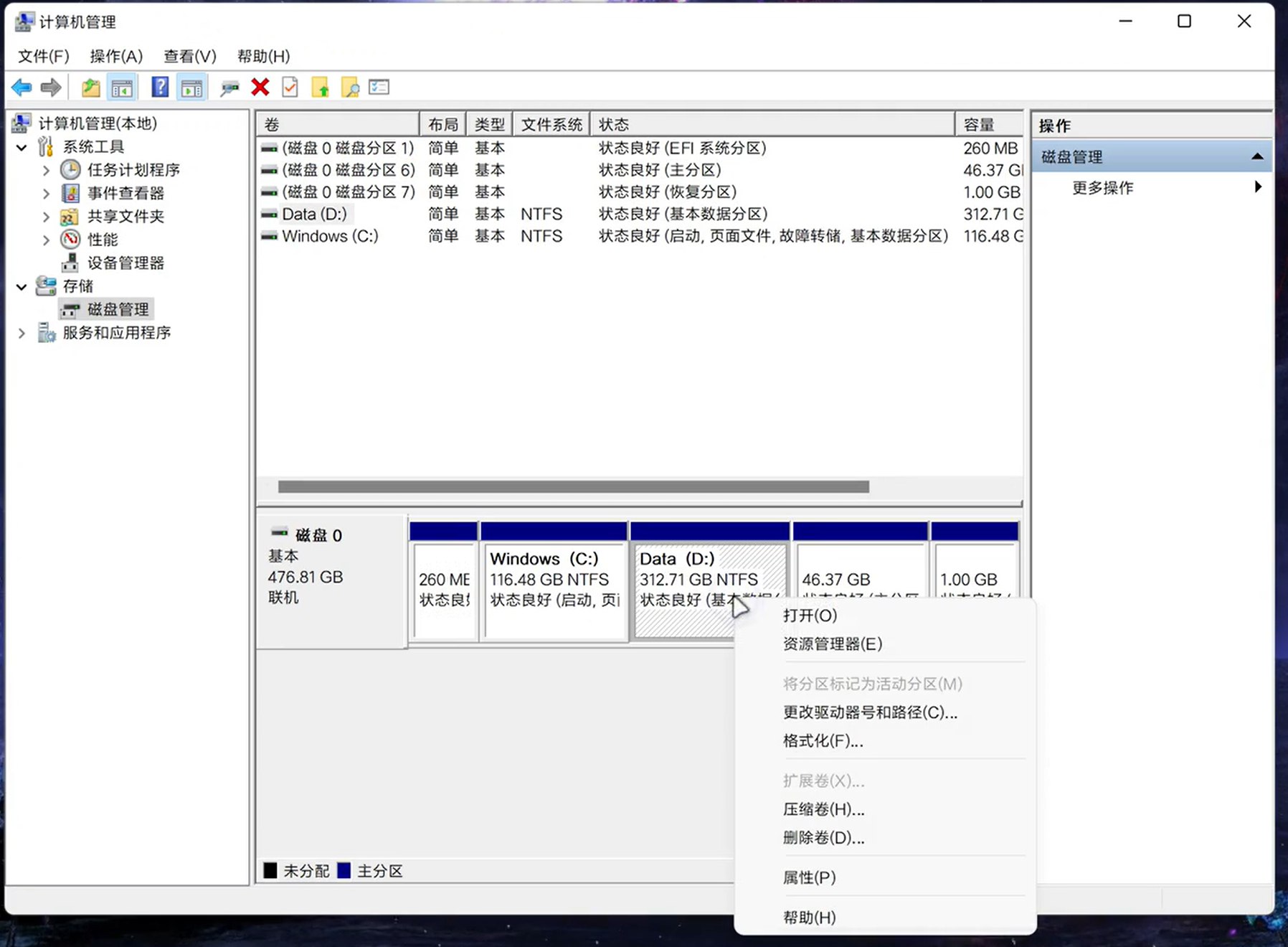Click the up-one-level folder icon
The width and height of the screenshot is (1288, 947).
(x=90, y=88)
